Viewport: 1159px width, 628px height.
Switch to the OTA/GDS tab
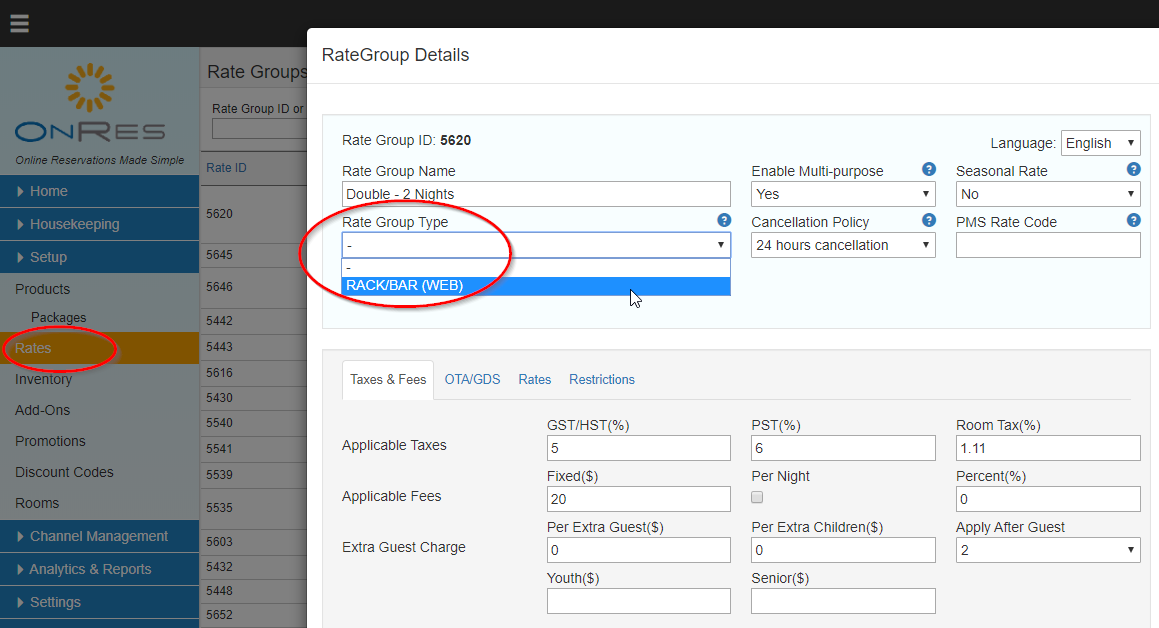tap(472, 380)
